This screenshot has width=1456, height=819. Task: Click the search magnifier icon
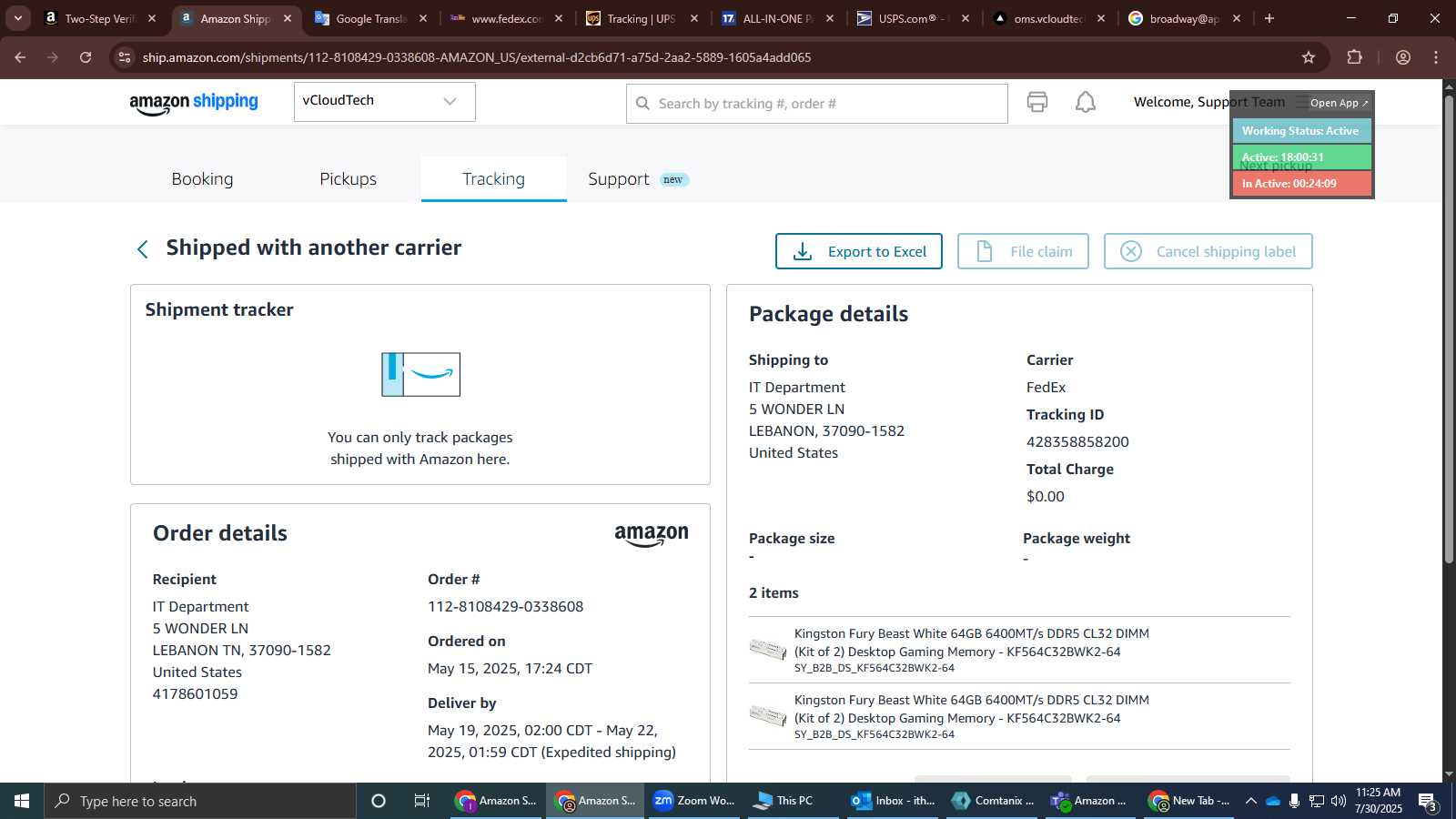[642, 104]
